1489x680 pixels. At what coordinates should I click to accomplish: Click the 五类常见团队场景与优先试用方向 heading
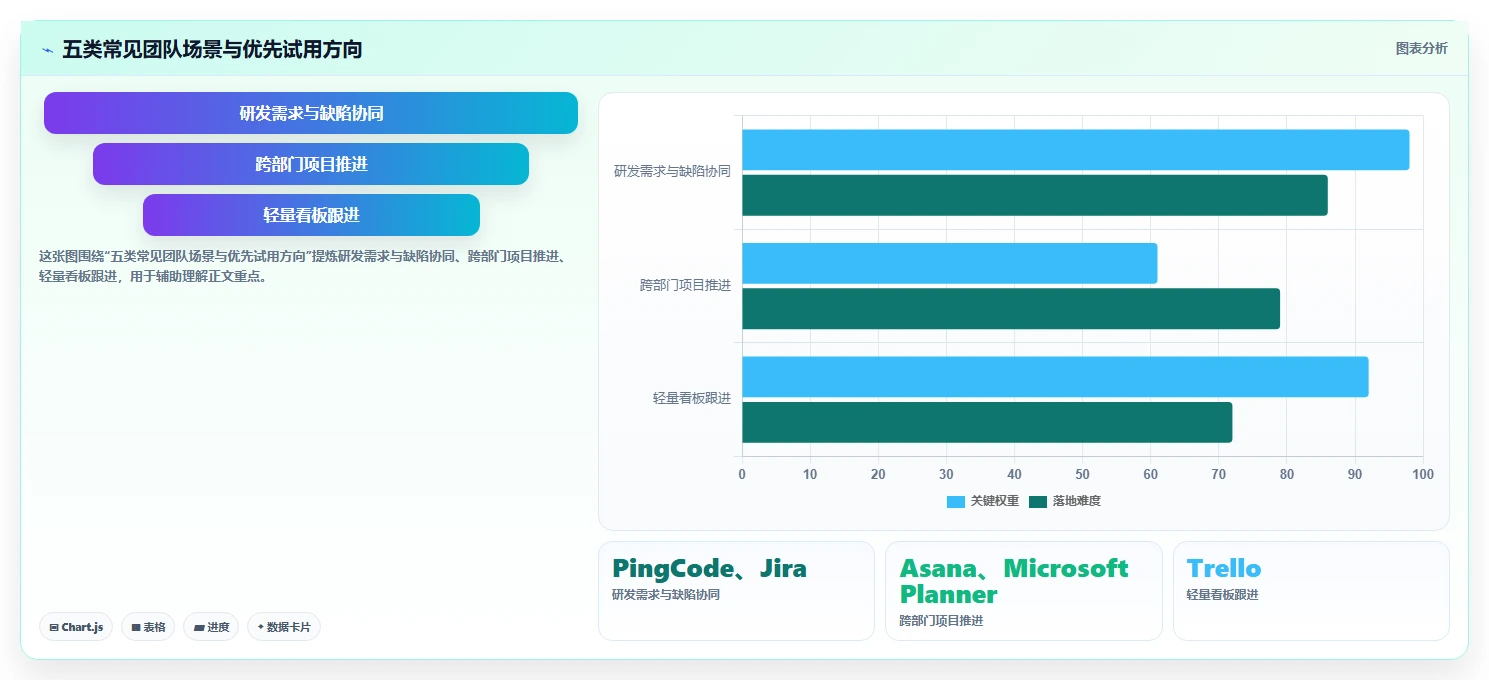click(212, 49)
